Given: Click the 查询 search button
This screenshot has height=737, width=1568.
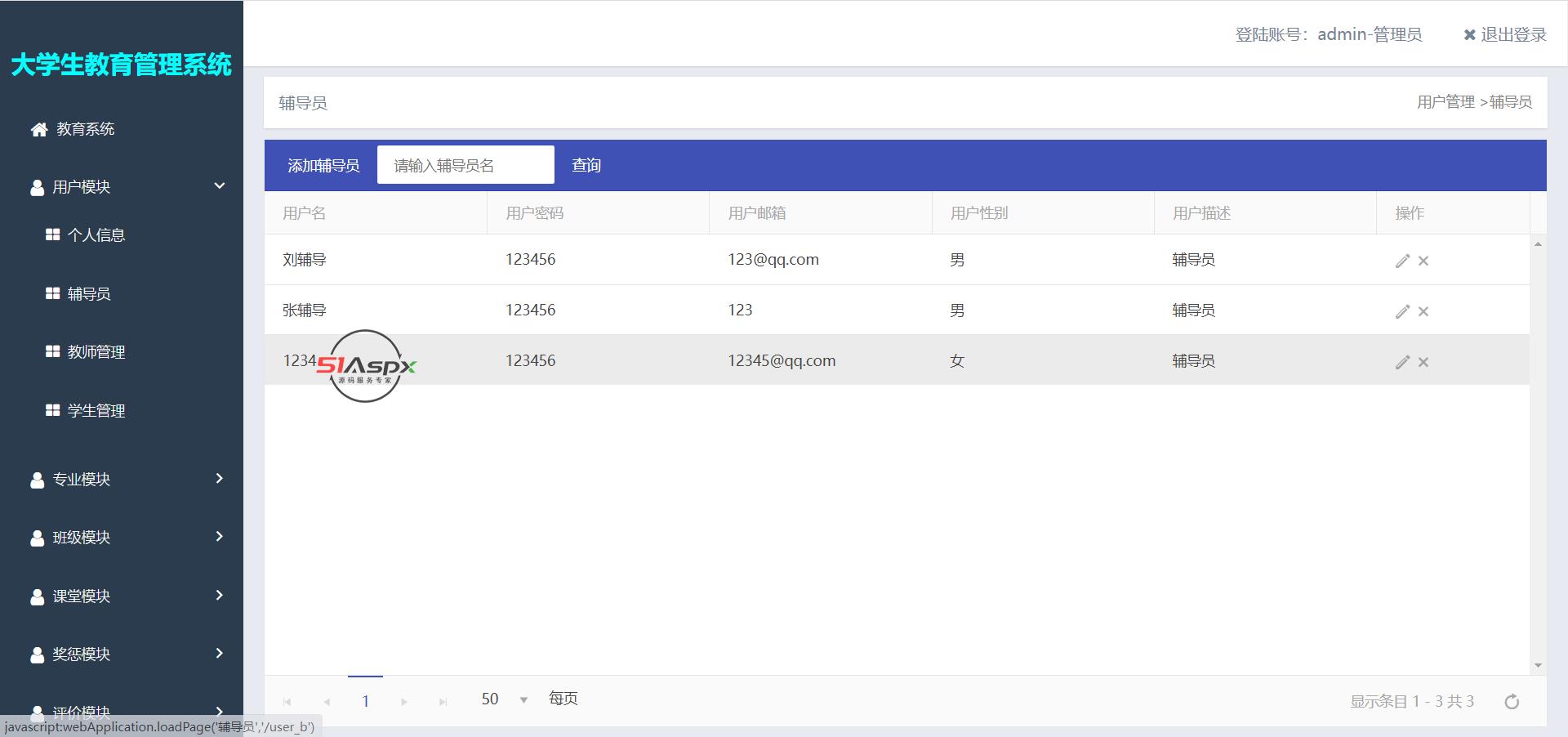Looking at the screenshot, I should [x=586, y=166].
